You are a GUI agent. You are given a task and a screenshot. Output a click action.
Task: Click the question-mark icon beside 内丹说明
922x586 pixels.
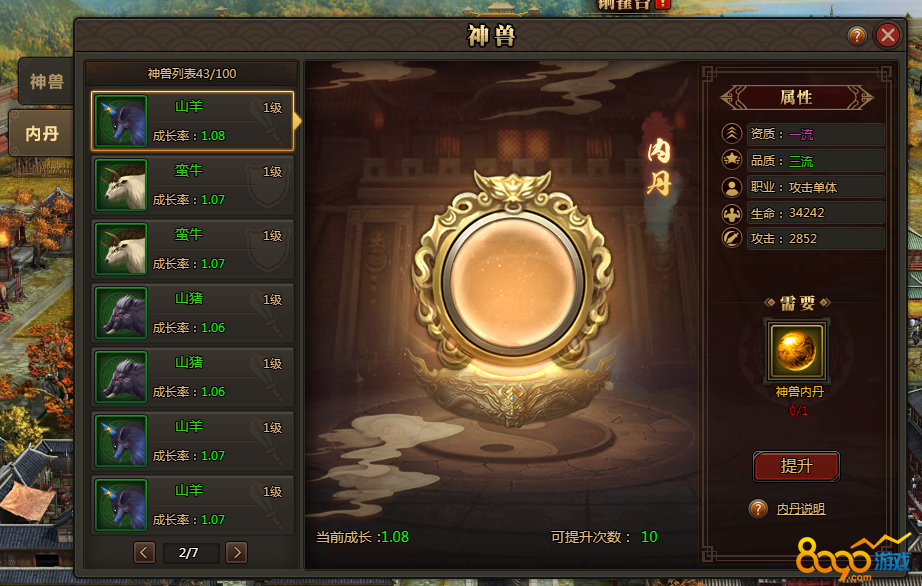coord(758,508)
